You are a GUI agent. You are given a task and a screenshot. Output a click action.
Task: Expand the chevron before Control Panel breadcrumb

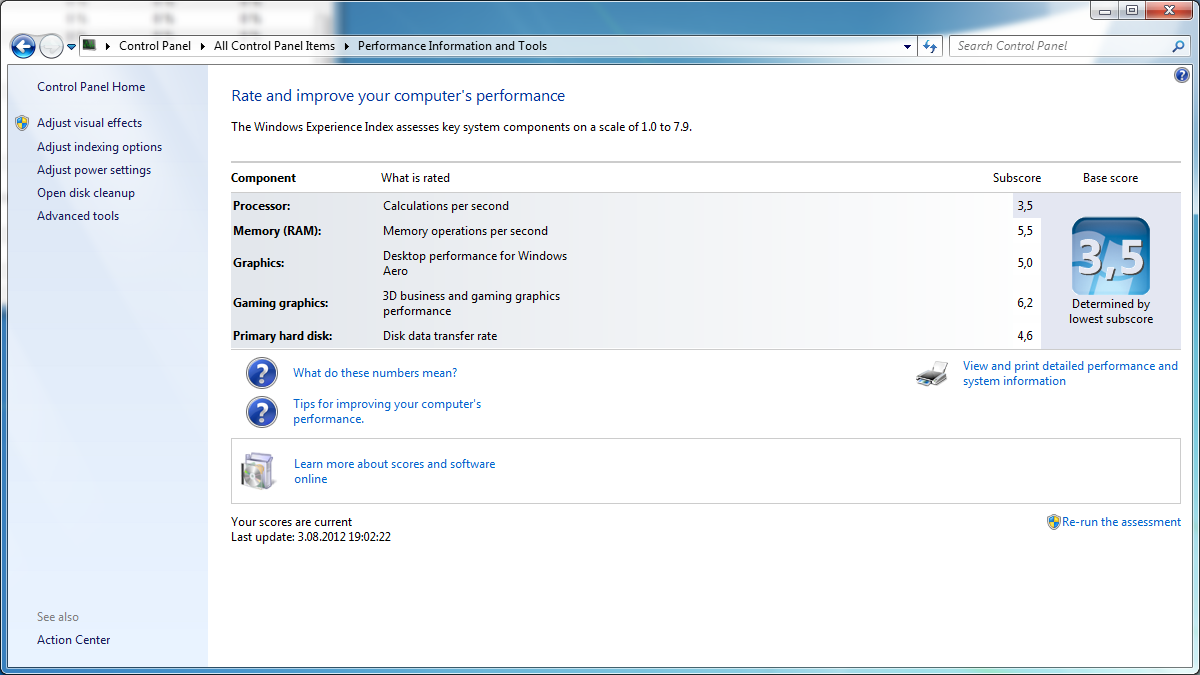pyautogui.click(x=108, y=46)
